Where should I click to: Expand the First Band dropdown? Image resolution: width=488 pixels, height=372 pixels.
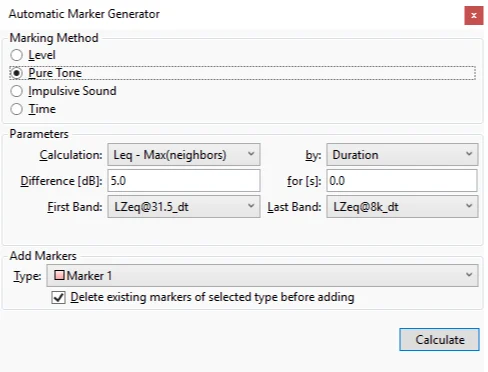(184, 207)
